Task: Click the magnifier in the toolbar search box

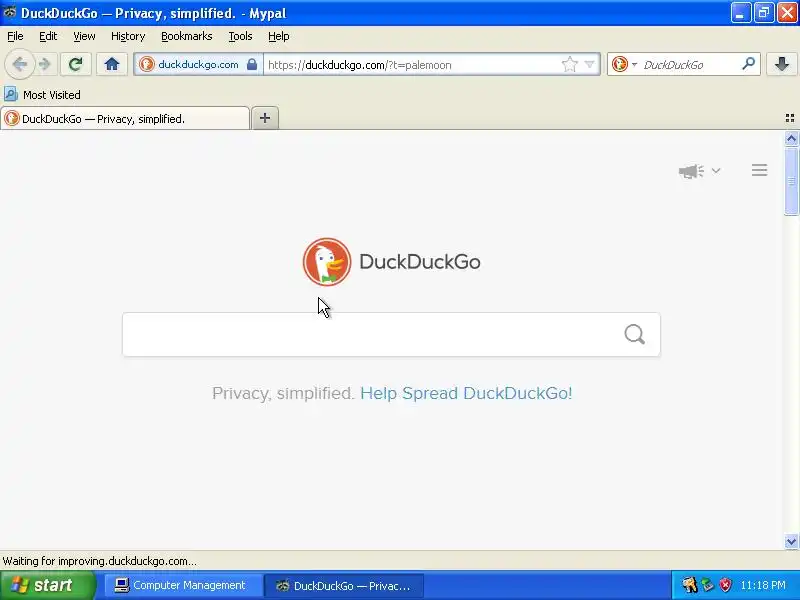Action: pyautogui.click(x=748, y=64)
